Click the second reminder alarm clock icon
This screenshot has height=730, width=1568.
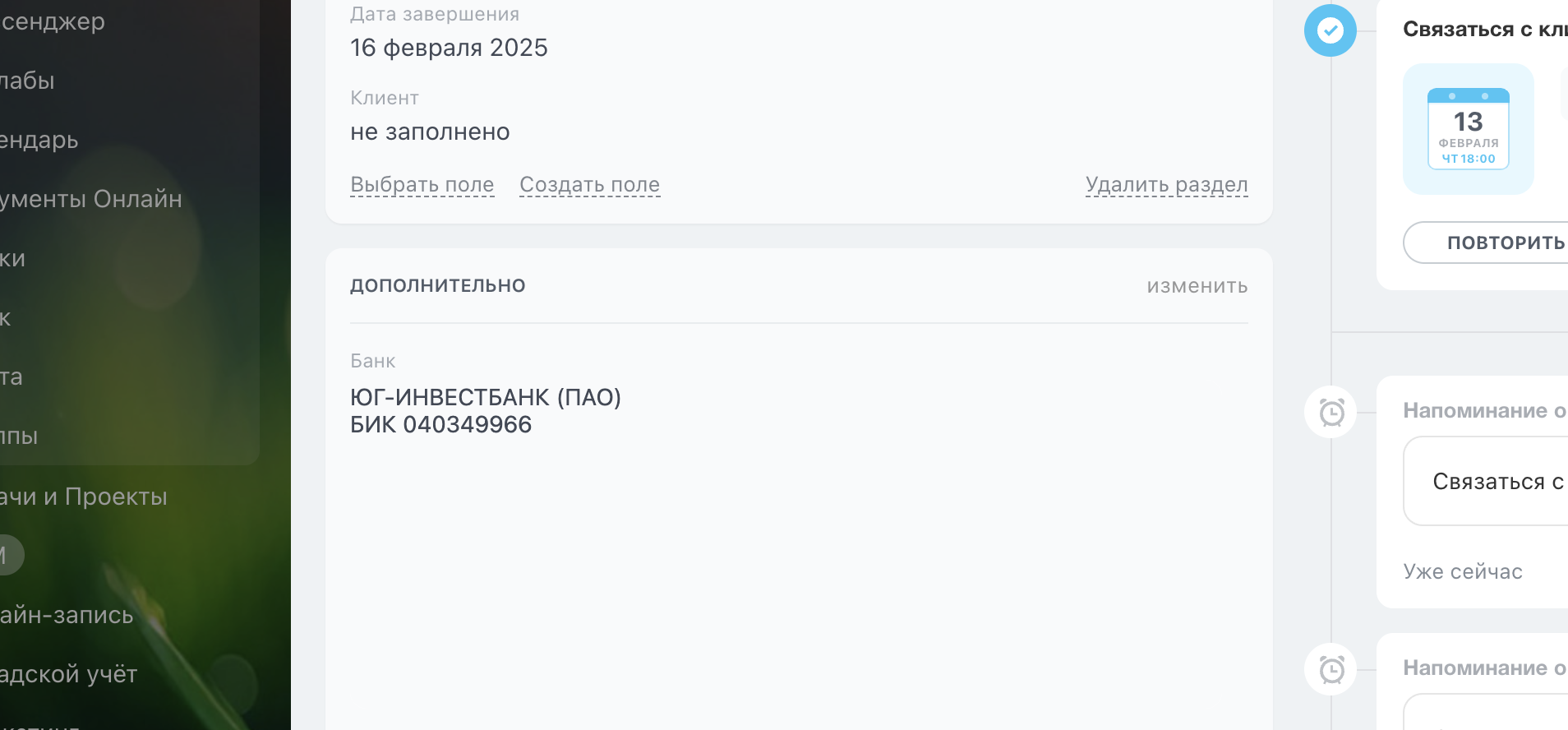1330,669
